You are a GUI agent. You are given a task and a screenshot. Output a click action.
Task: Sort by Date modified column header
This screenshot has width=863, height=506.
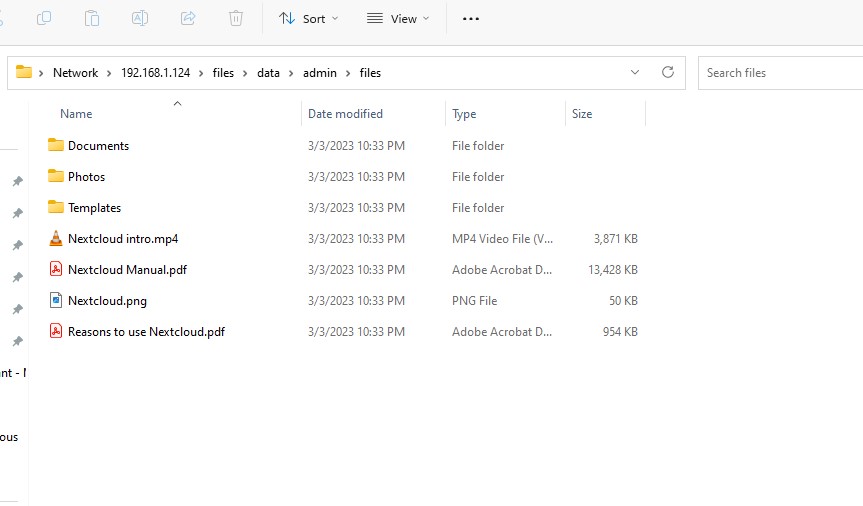click(x=345, y=114)
